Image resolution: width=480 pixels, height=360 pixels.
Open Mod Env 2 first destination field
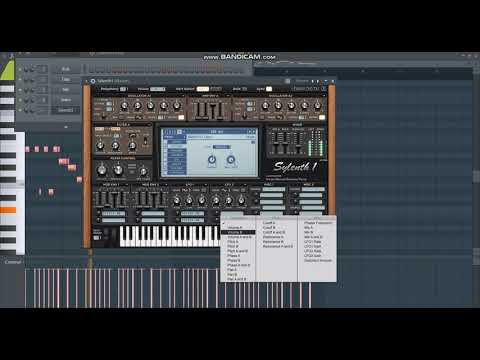tap(153, 213)
